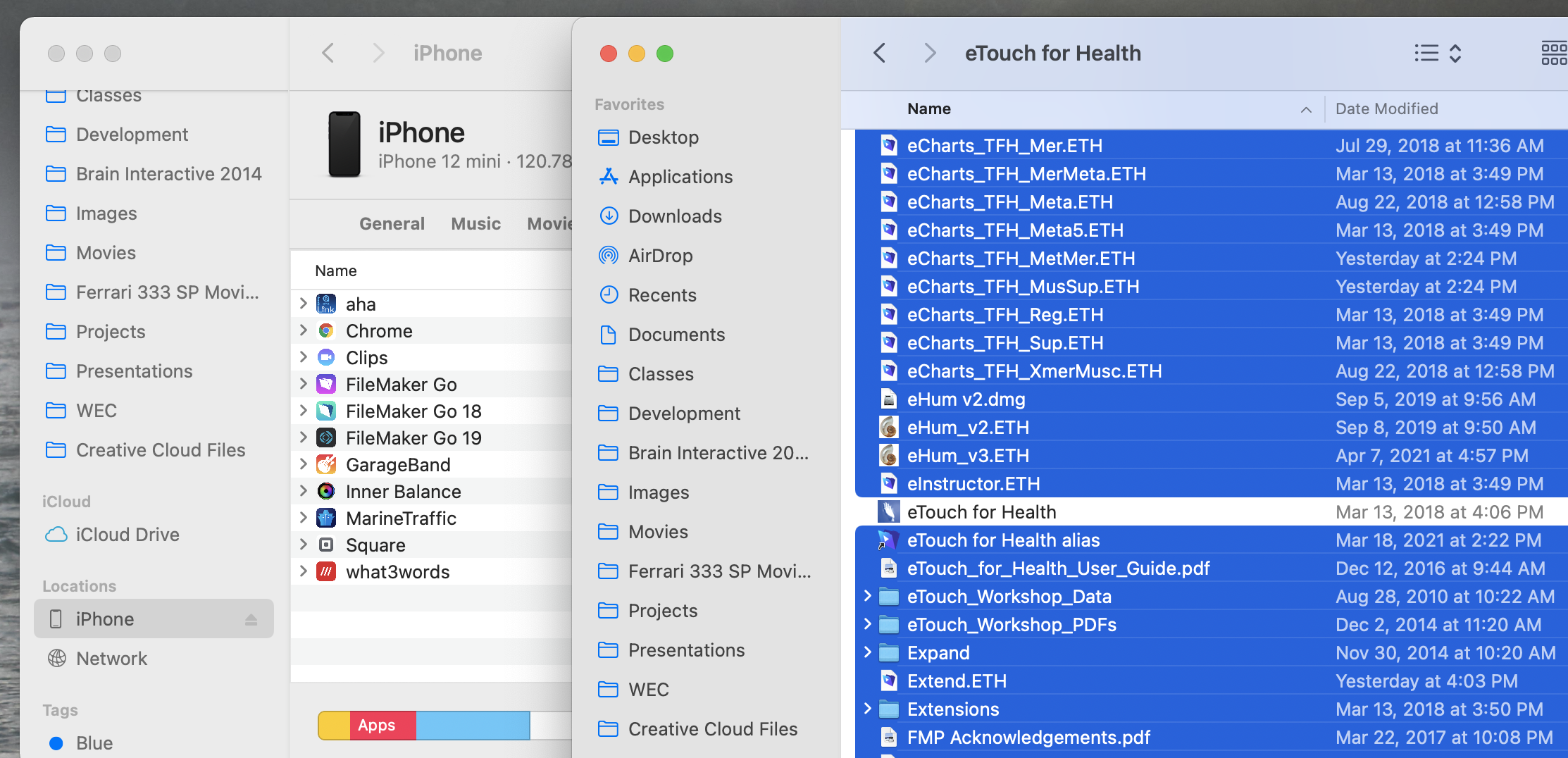Open the list view switcher dropdown
The image size is (1568, 758).
click(1438, 54)
